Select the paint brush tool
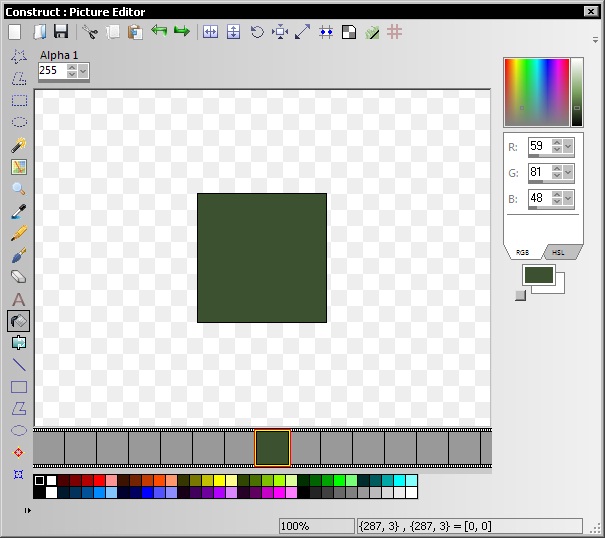Viewport: 605px width, 538px height. click(x=19, y=255)
